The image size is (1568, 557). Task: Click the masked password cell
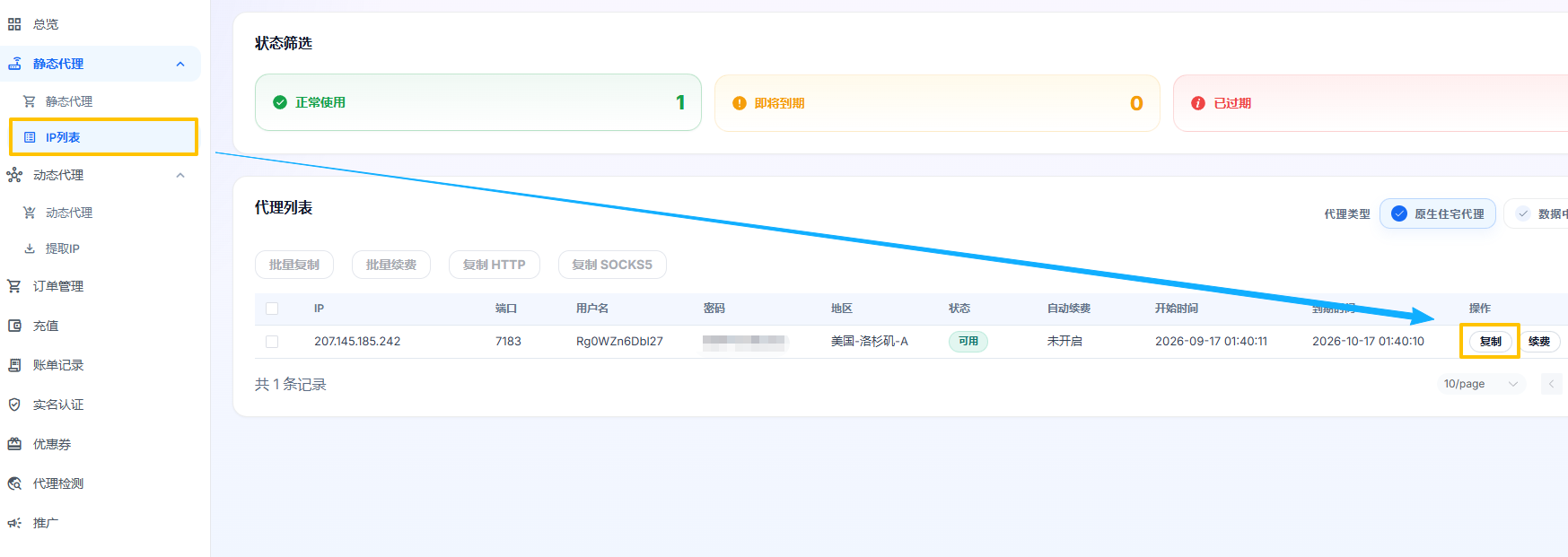tap(745, 342)
